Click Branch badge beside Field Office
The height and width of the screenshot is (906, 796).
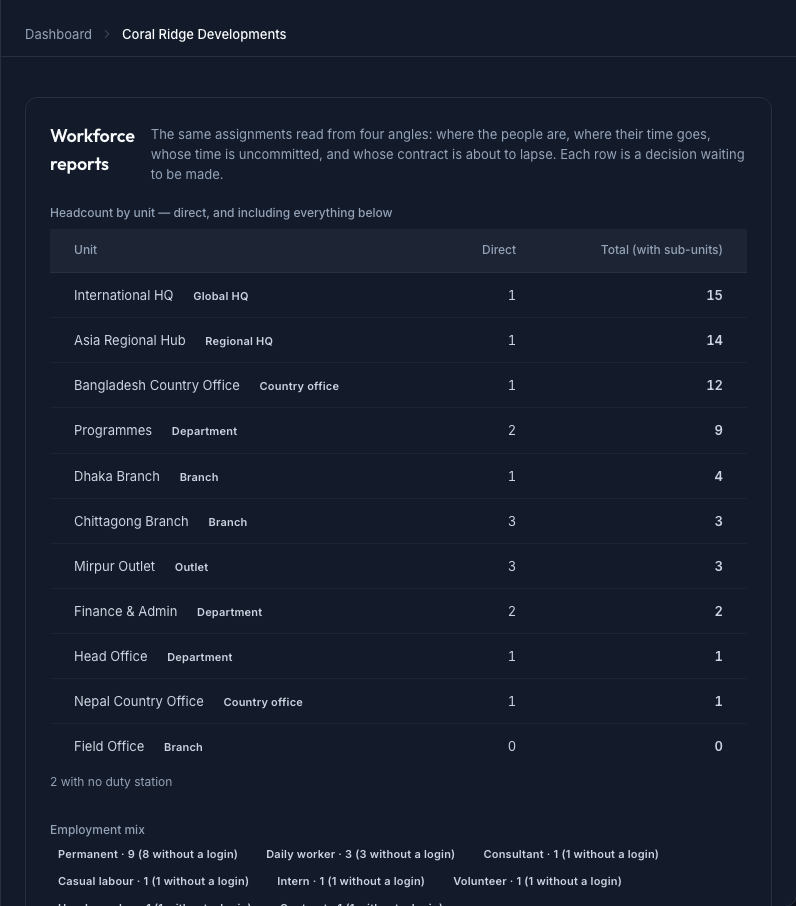tap(183, 748)
